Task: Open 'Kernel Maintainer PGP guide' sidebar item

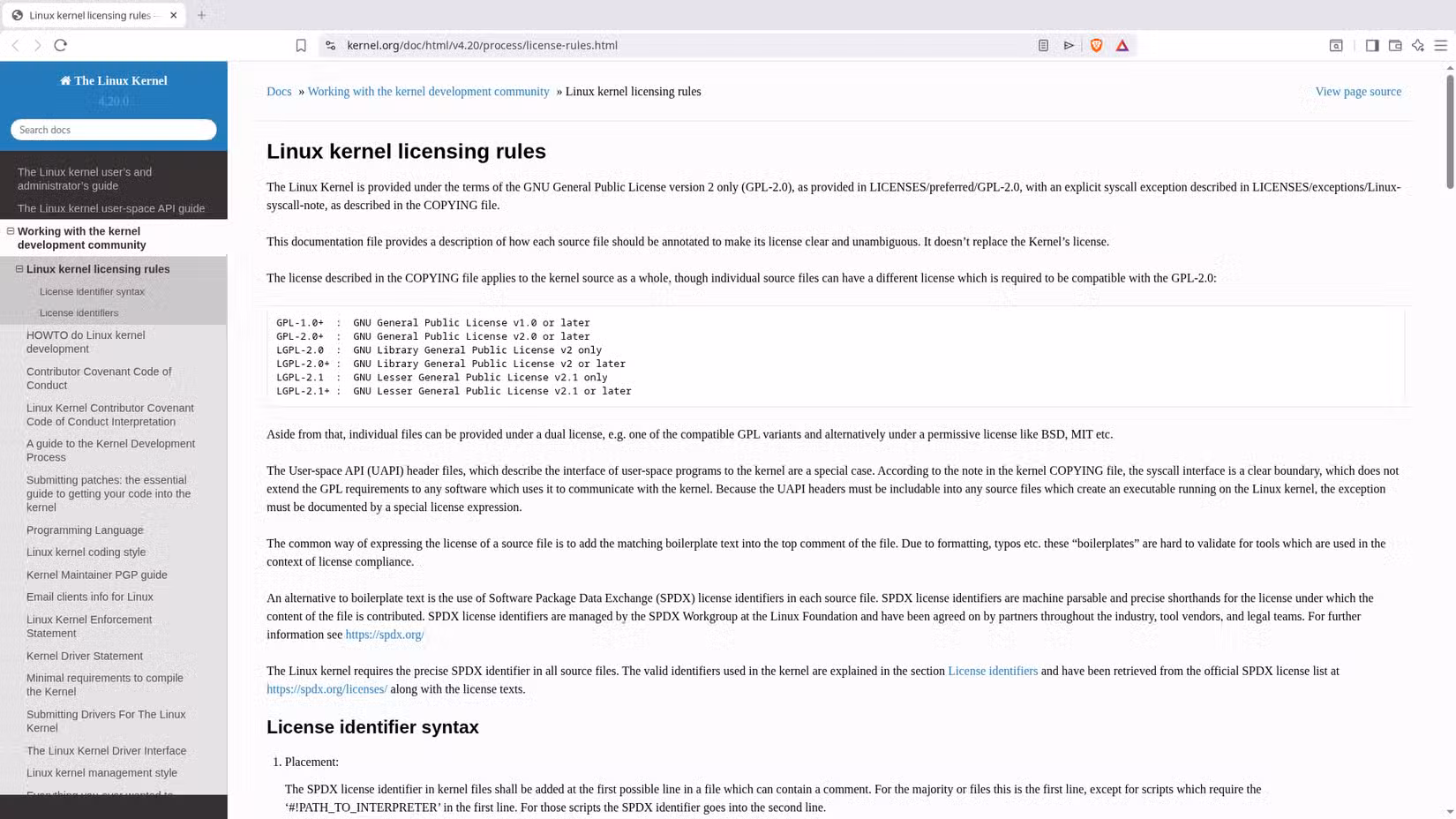Action: click(96, 575)
